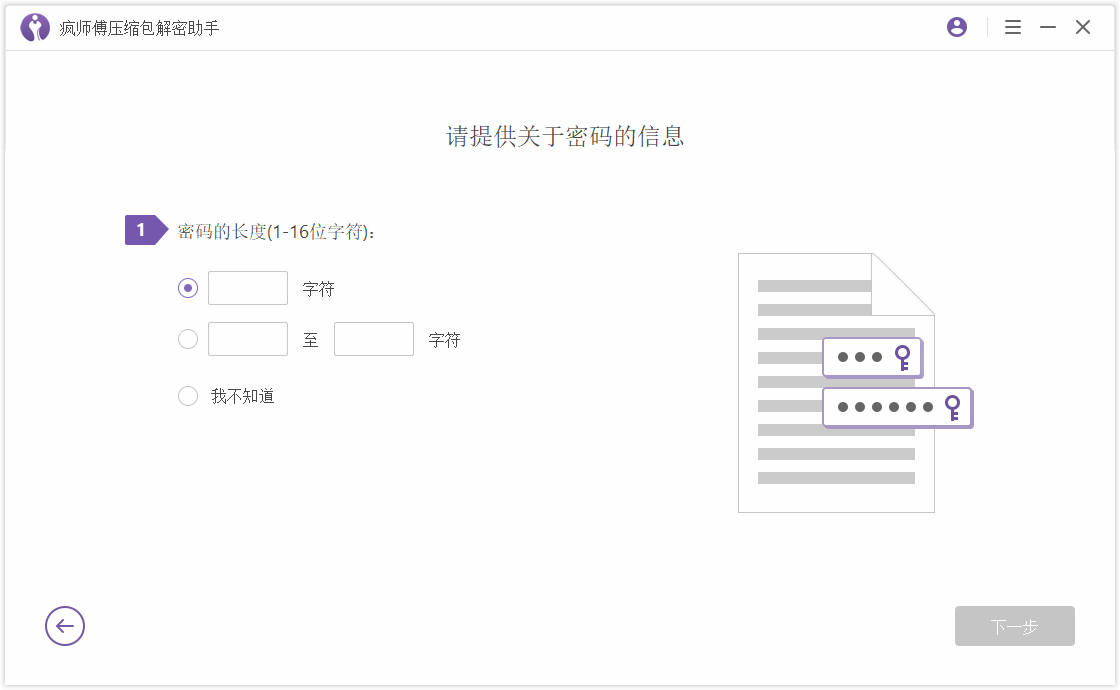Click the maximum length input after 至
The height and width of the screenshot is (690, 1120).
(374, 339)
